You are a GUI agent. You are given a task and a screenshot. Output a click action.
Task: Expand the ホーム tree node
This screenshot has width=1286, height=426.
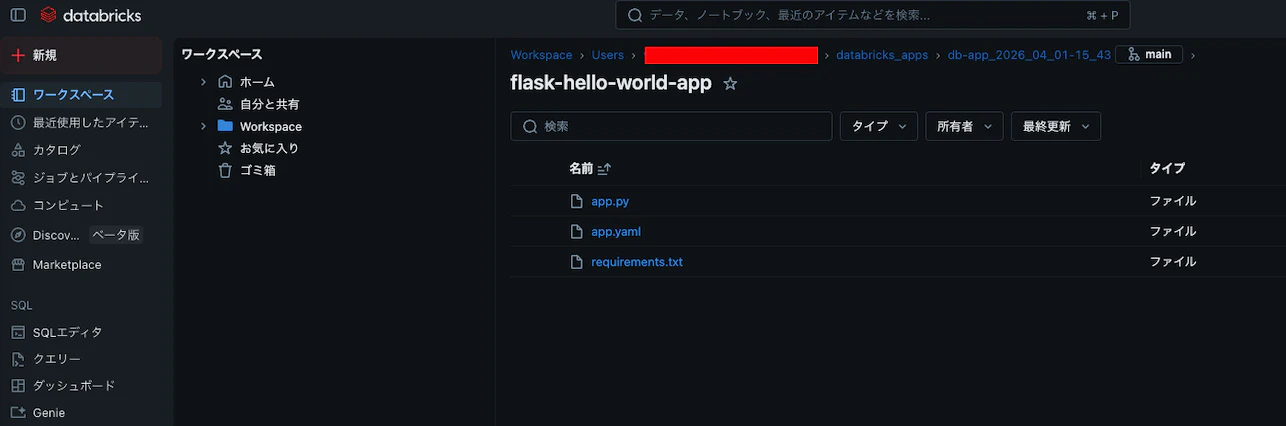[x=203, y=82]
